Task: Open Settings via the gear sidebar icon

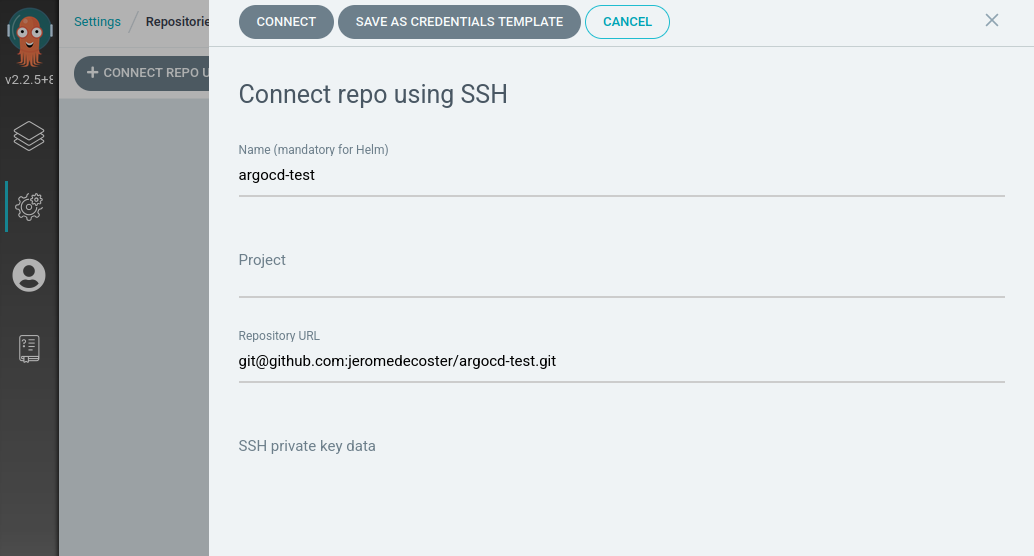Action: coord(29,206)
